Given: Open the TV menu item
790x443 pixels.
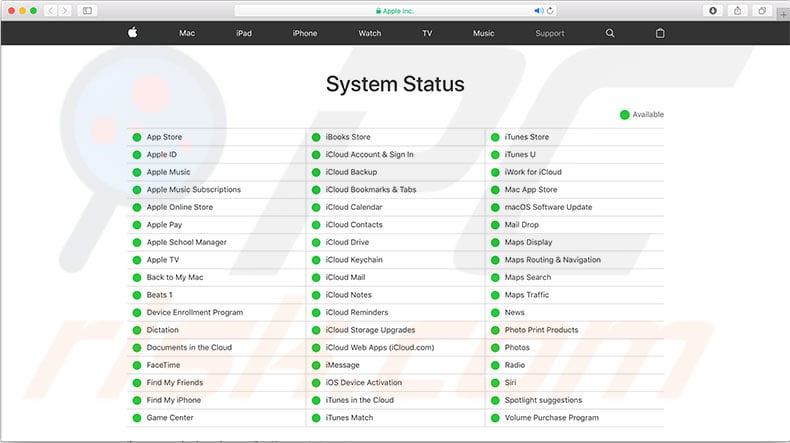Looking at the screenshot, I should pyautogui.click(x=427, y=33).
